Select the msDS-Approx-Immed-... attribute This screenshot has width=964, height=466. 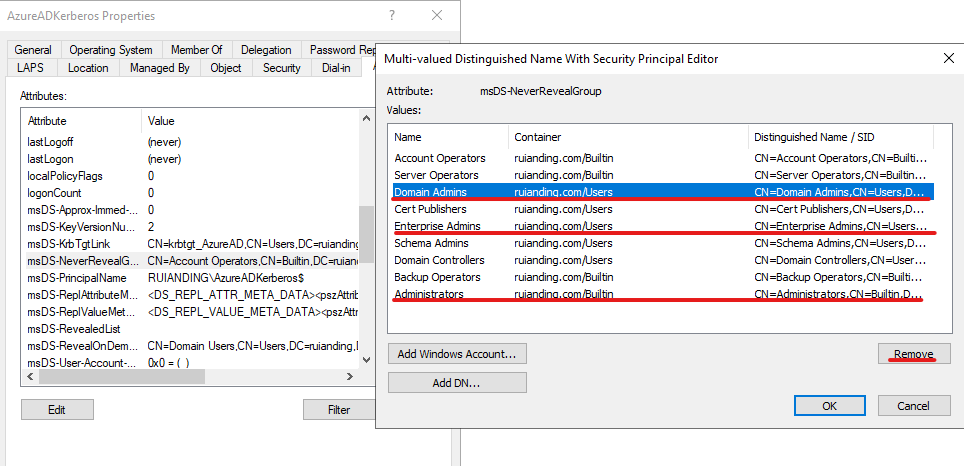pyautogui.click(x=191, y=210)
